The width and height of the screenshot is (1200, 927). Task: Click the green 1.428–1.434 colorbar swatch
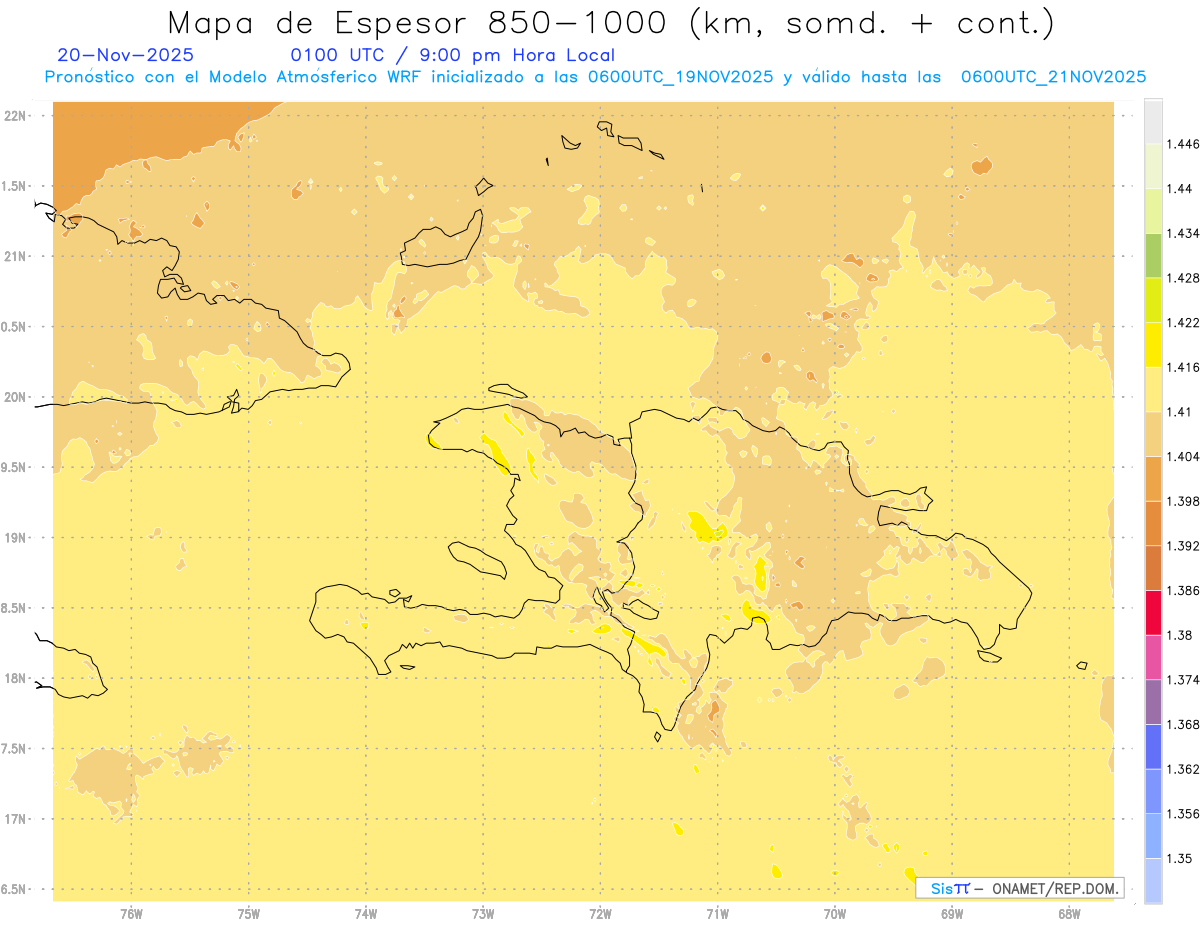tap(1153, 255)
